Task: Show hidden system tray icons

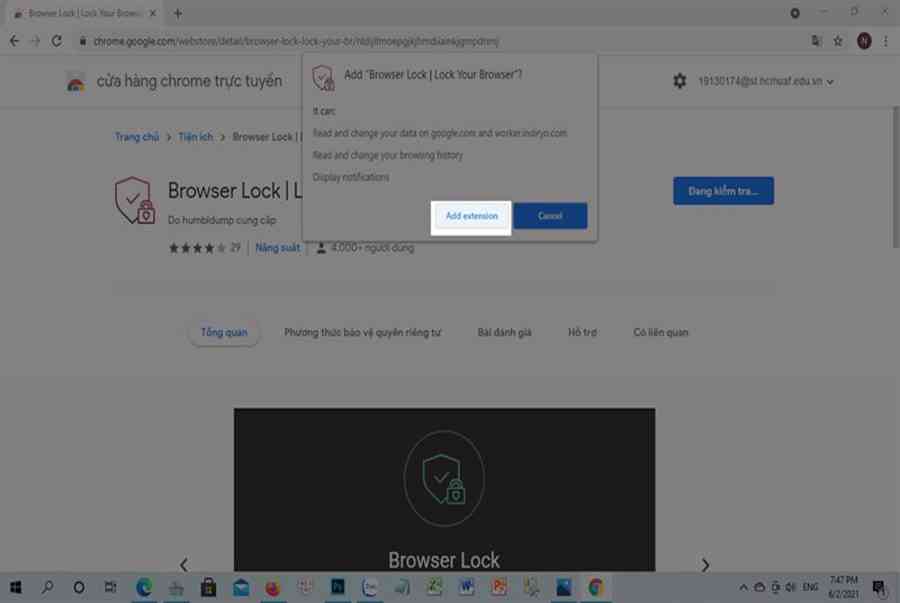Action: click(x=743, y=587)
